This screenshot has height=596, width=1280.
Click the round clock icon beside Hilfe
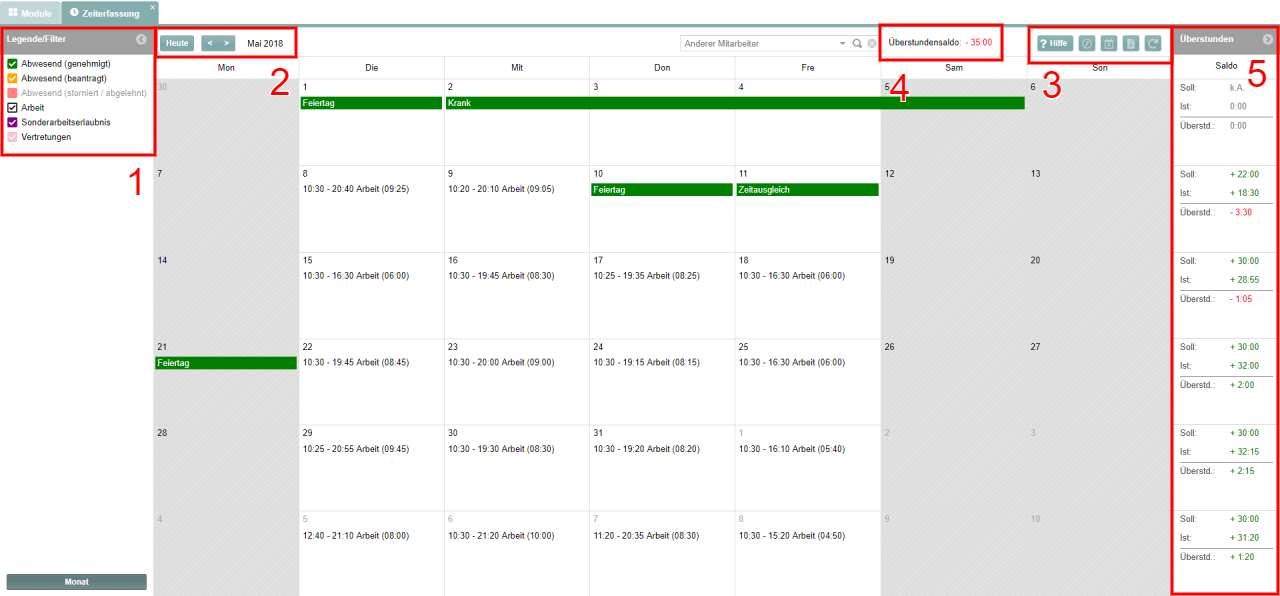point(1087,43)
